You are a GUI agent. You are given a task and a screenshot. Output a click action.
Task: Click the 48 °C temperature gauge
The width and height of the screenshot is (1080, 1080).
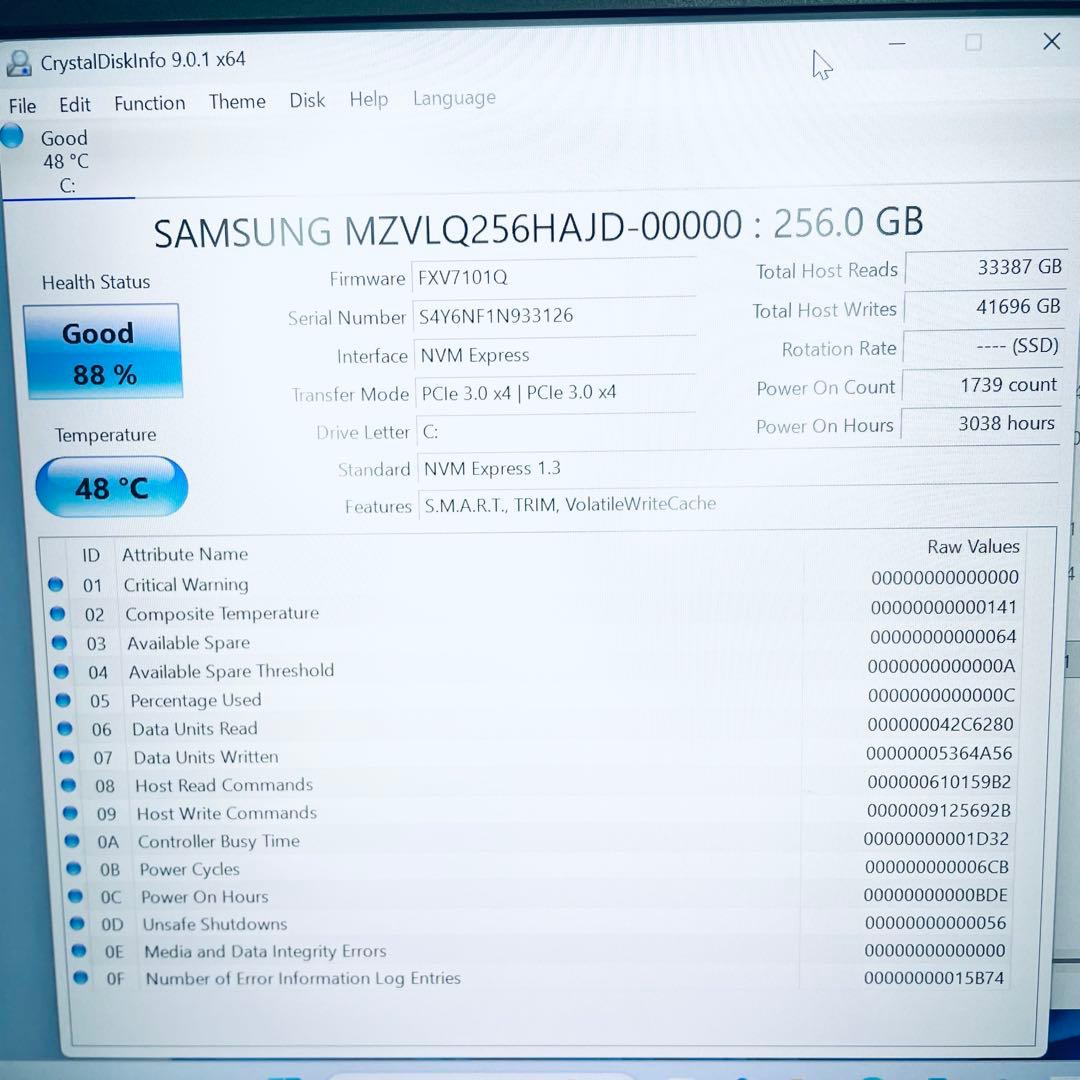pyautogui.click(x=111, y=487)
